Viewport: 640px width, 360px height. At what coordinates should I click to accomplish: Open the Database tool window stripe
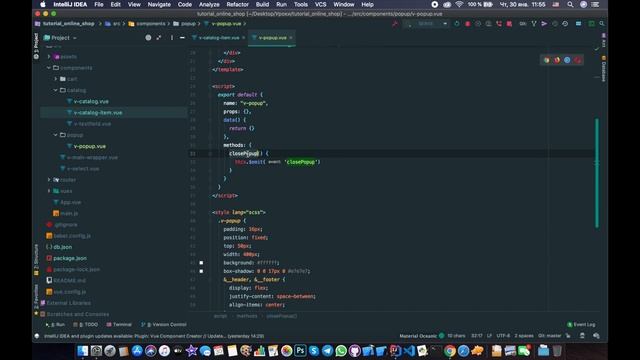coord(603,69)
